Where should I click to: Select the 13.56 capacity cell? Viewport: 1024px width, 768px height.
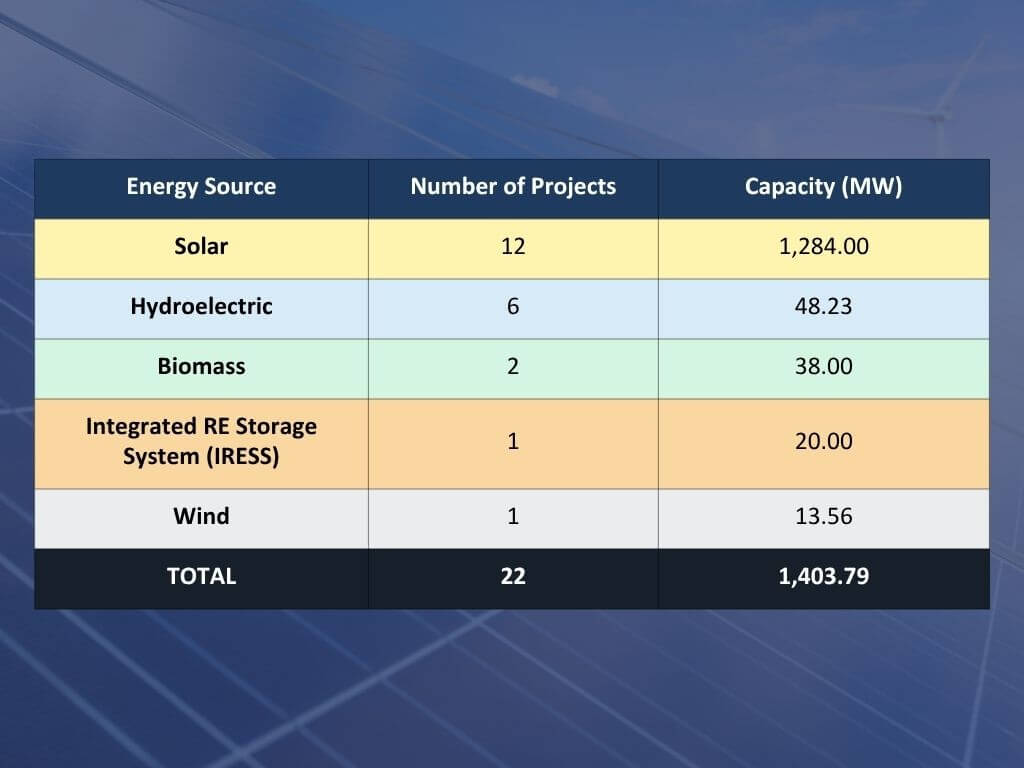[823, 517]
